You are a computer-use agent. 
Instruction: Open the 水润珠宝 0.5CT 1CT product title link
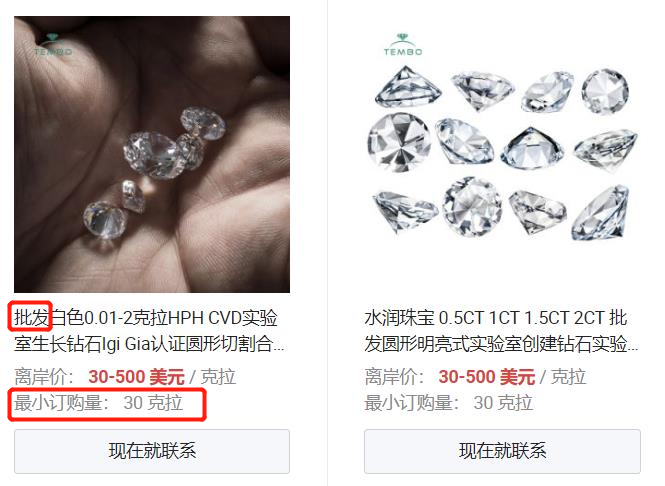[501, 331]
